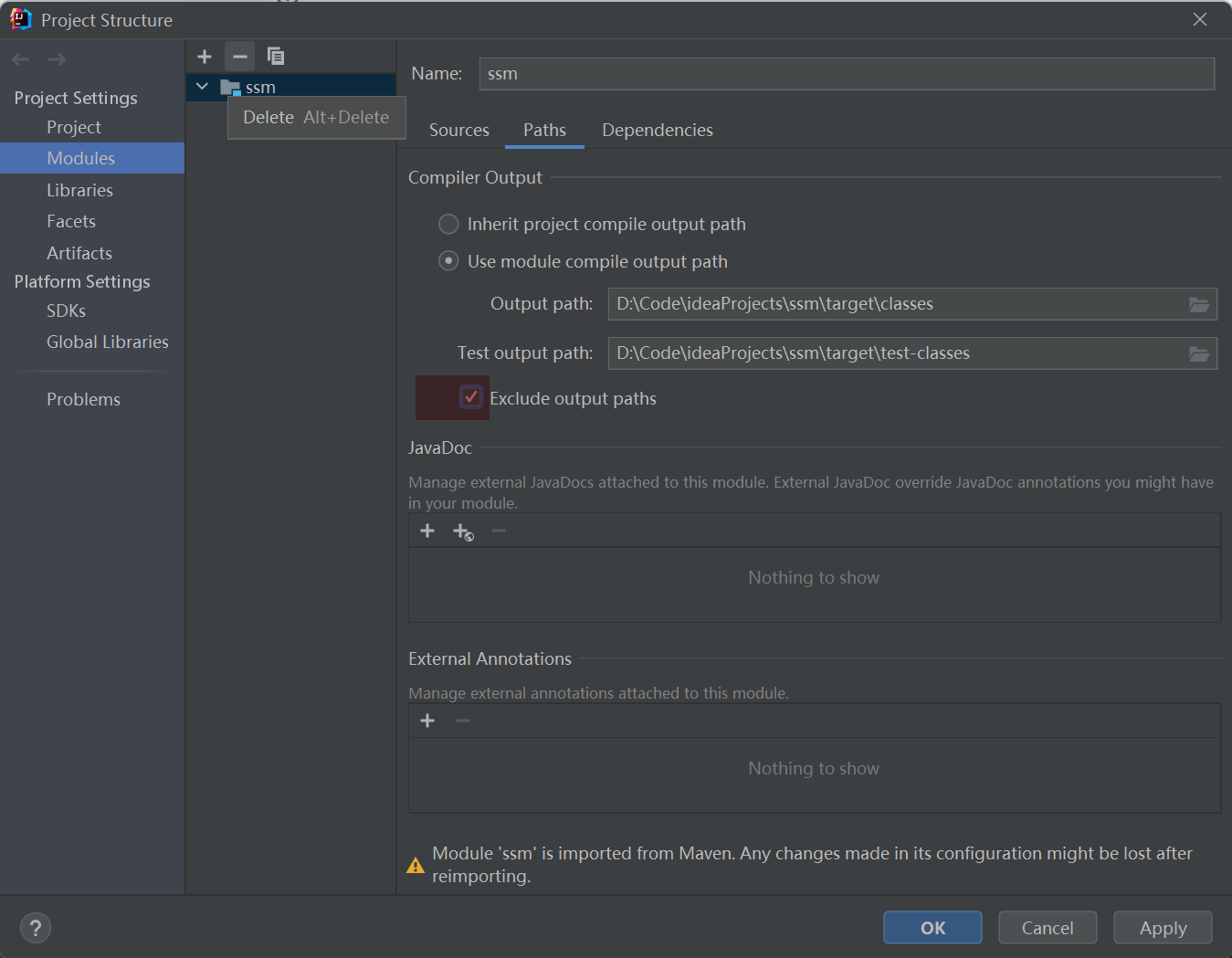The height and width of the screenshot is (958, 1232).
Task: Choose Delete from the popup
Action: tap(316, 117)
